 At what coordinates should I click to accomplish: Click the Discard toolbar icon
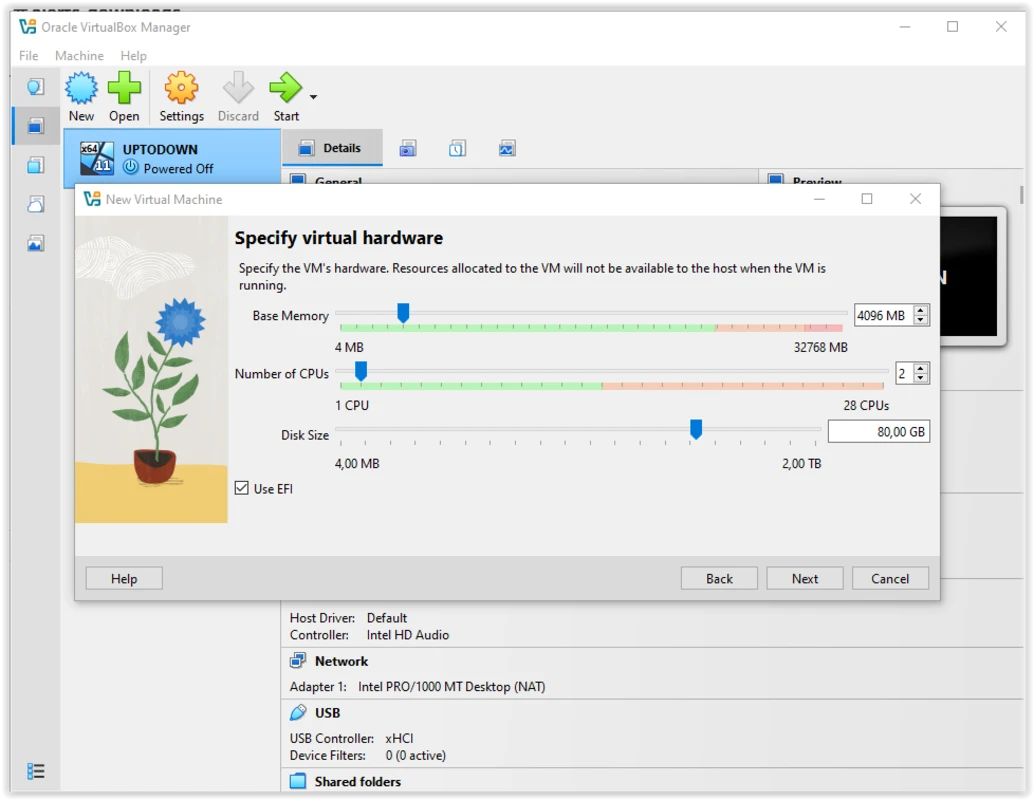coord(238,95)
